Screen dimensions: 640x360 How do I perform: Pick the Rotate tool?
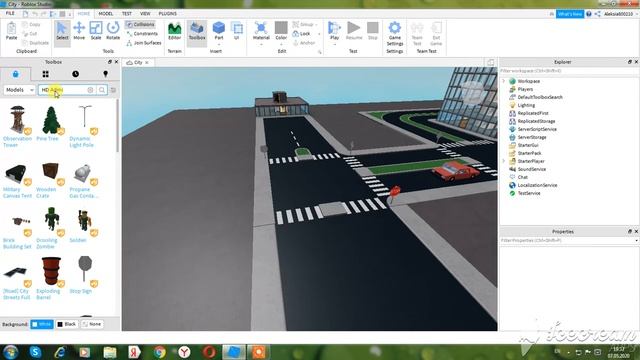(113, 31)
